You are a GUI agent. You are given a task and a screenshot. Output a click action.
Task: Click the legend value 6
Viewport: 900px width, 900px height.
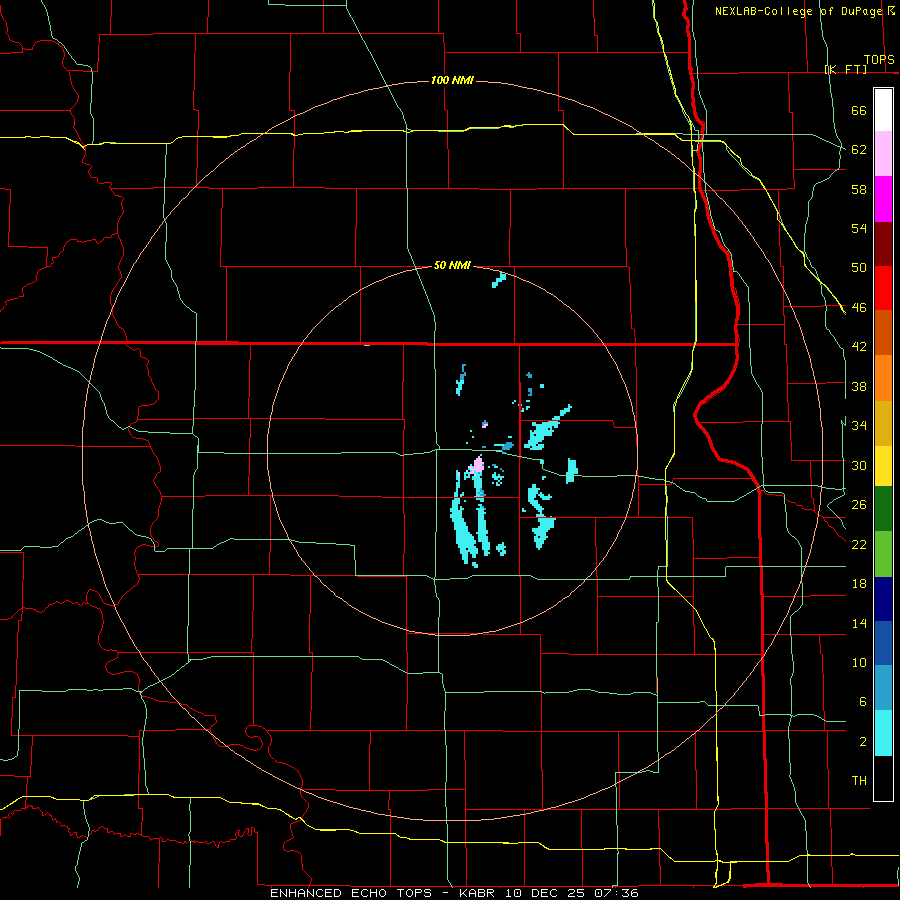(862, 702)
